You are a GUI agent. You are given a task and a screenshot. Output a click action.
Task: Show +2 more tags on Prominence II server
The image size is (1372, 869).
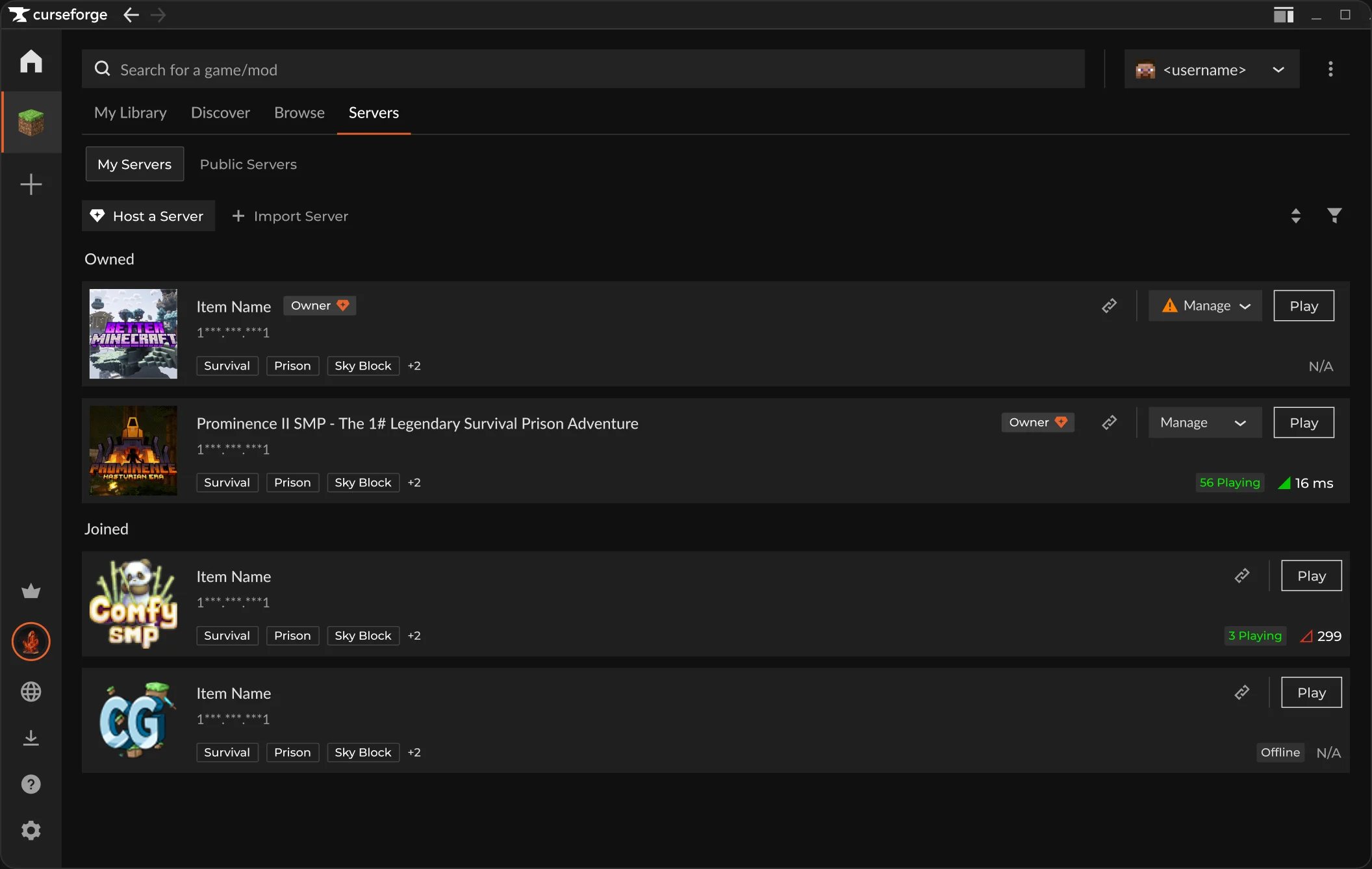(x=414, y=483)
